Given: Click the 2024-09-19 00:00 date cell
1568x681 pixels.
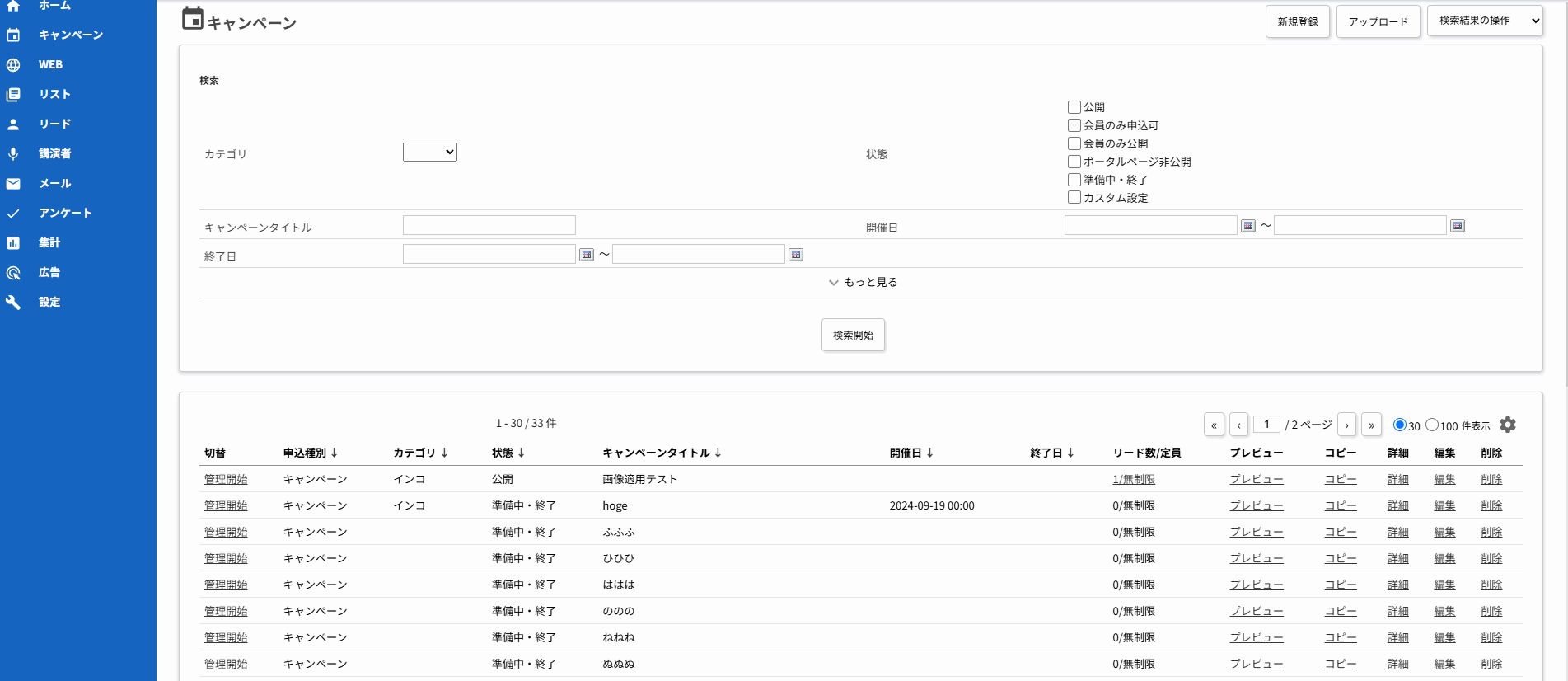Looking at the screenshot, I should click(932, 505).
